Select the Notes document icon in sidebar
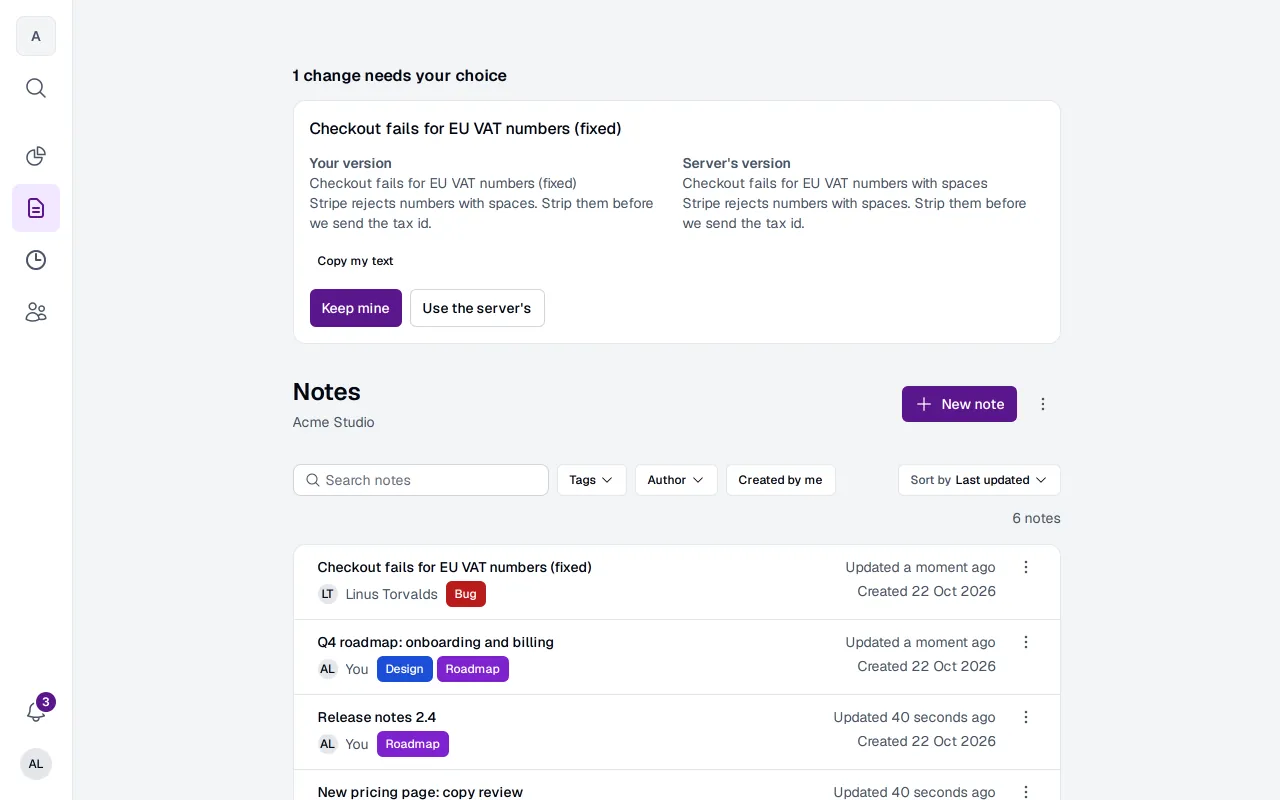This screenshot has width=1280, height=800. point(36,208)
